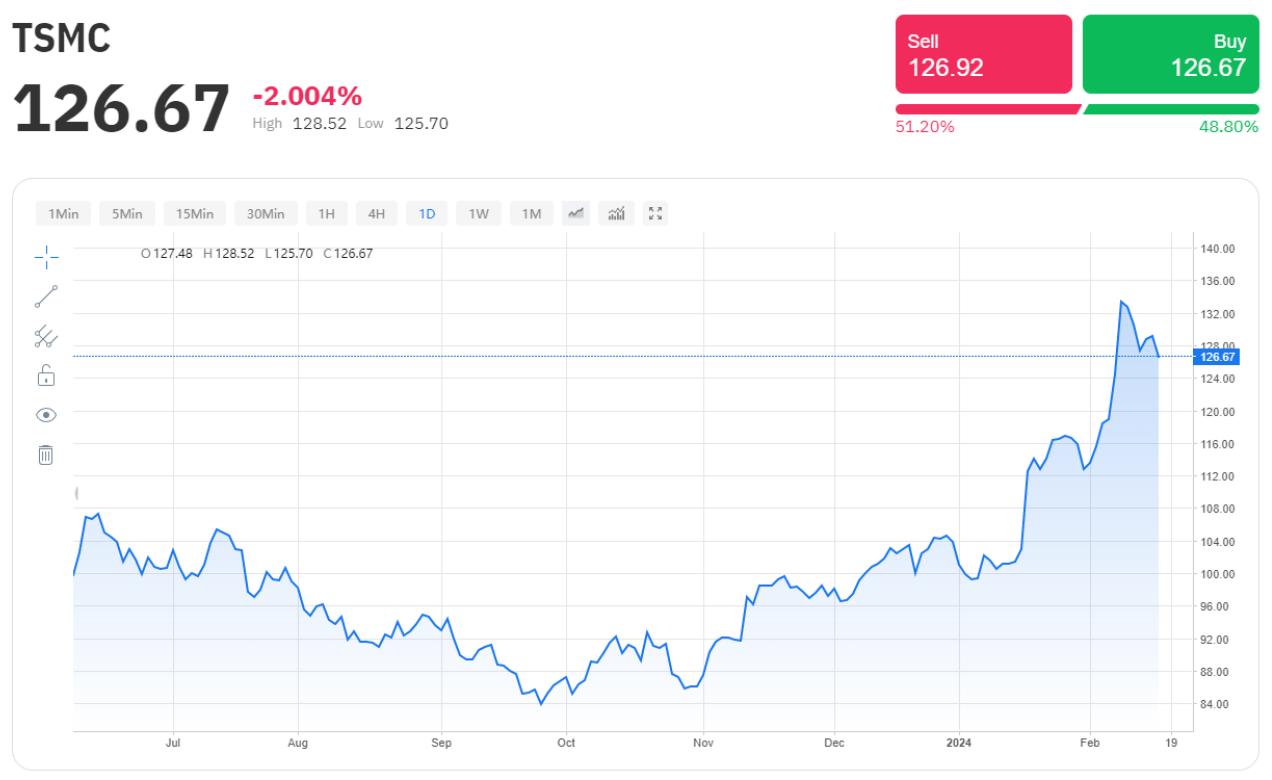The width and height of the screenshot is (1272, 780).
Task: Switch to the 1Min timeframe
Action: coord(63,214)
